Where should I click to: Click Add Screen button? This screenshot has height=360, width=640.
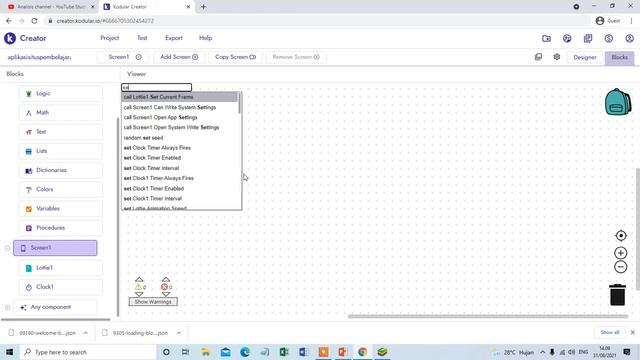179,57
